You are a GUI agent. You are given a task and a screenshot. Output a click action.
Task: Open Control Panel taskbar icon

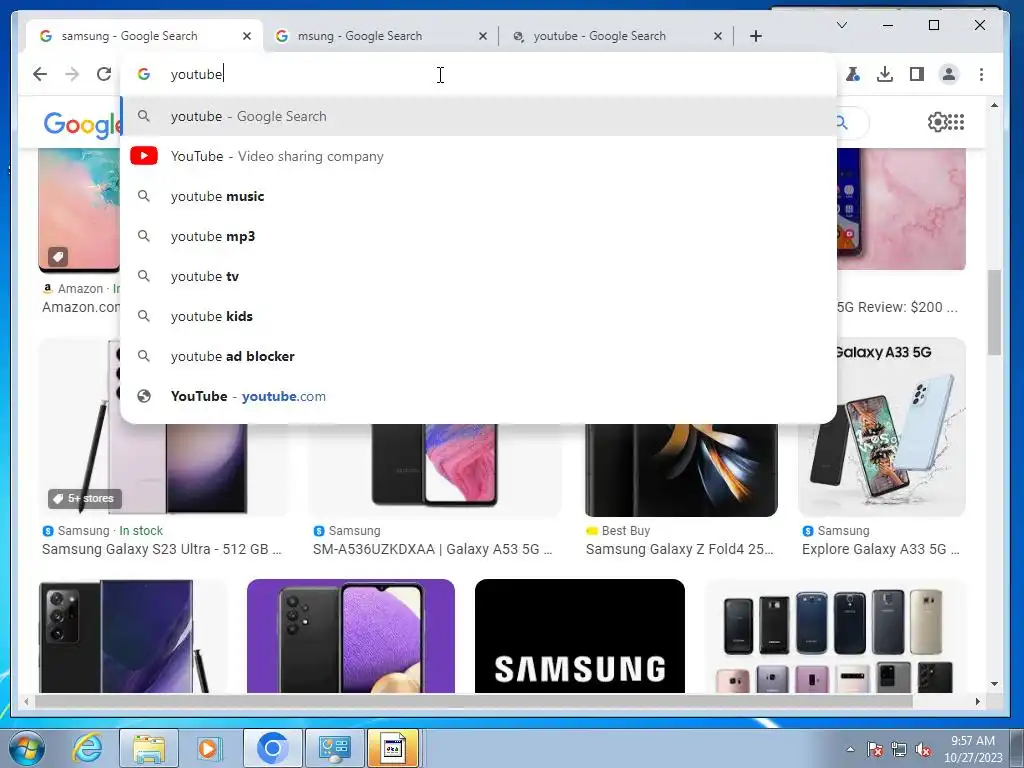[334, 748]
